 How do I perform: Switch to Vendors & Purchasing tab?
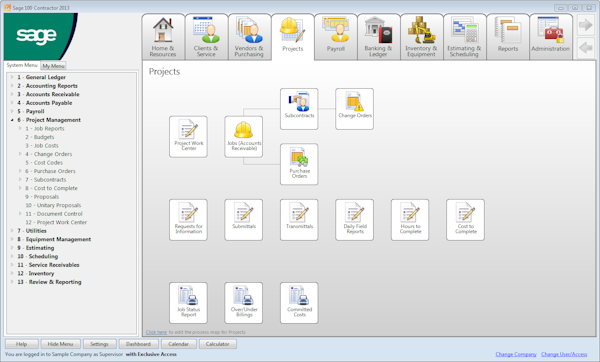click(249, 37)
